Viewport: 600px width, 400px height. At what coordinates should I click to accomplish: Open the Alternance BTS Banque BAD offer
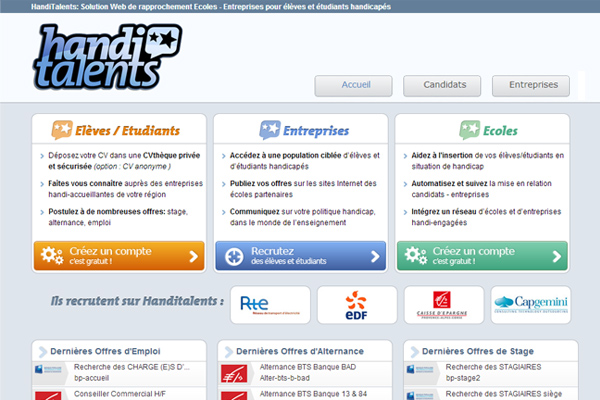[305, 373]
